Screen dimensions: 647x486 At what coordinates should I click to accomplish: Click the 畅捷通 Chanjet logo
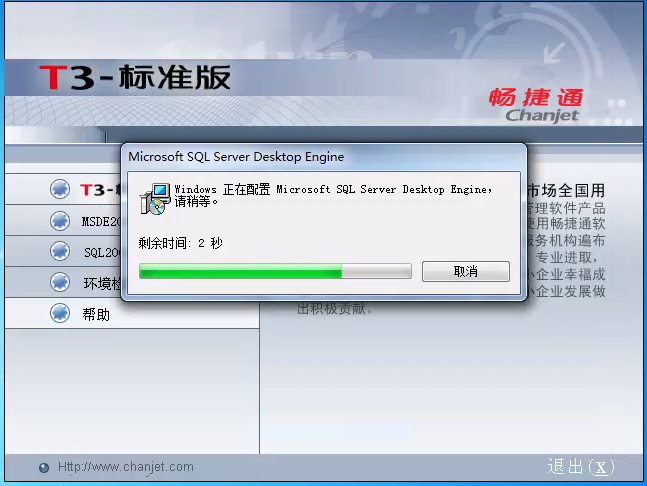(536, 106)
